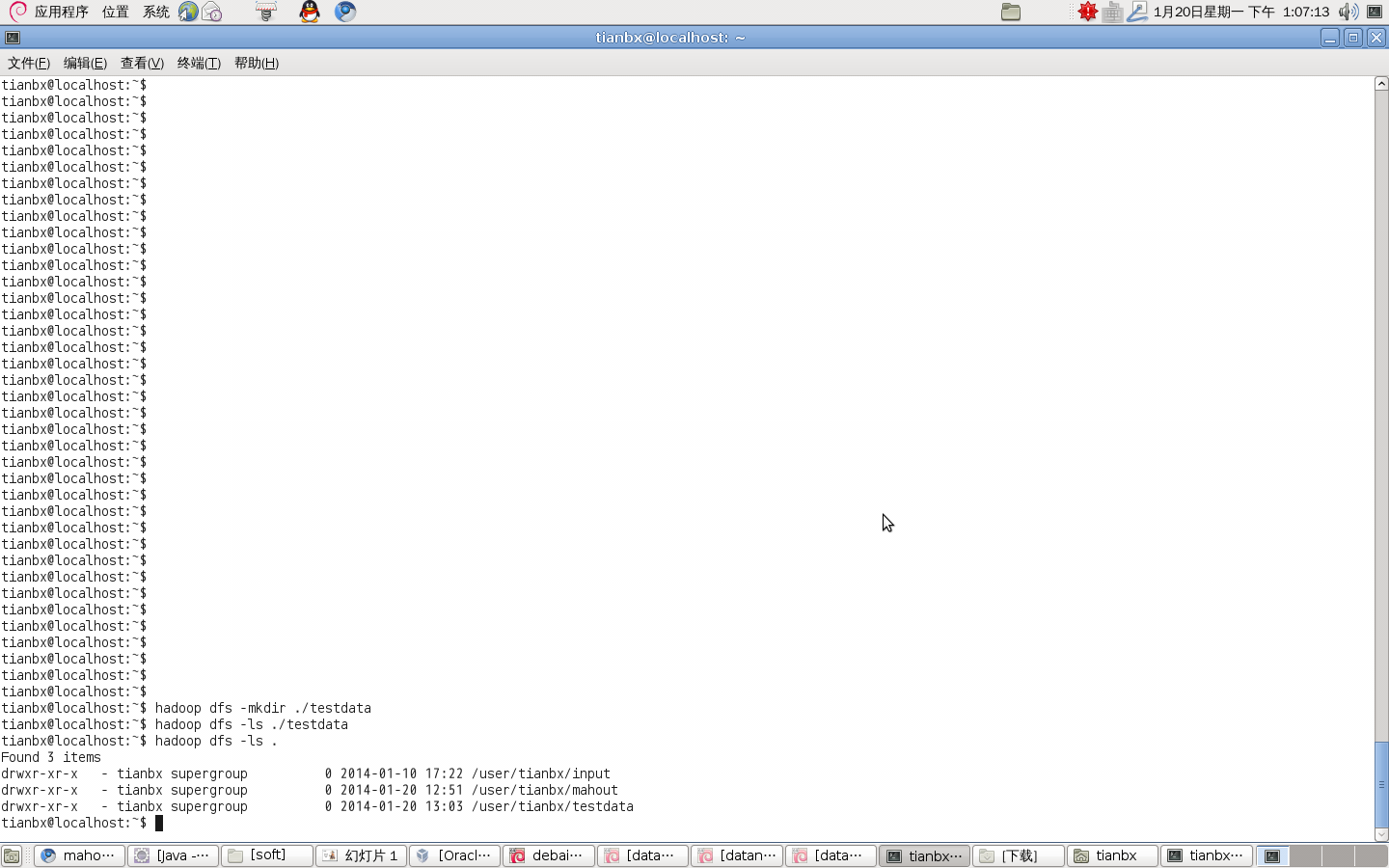Switch to the debai... taskbar window
Image resolution: width=1389 pixels, height=868 pixels.
point(548,855)
